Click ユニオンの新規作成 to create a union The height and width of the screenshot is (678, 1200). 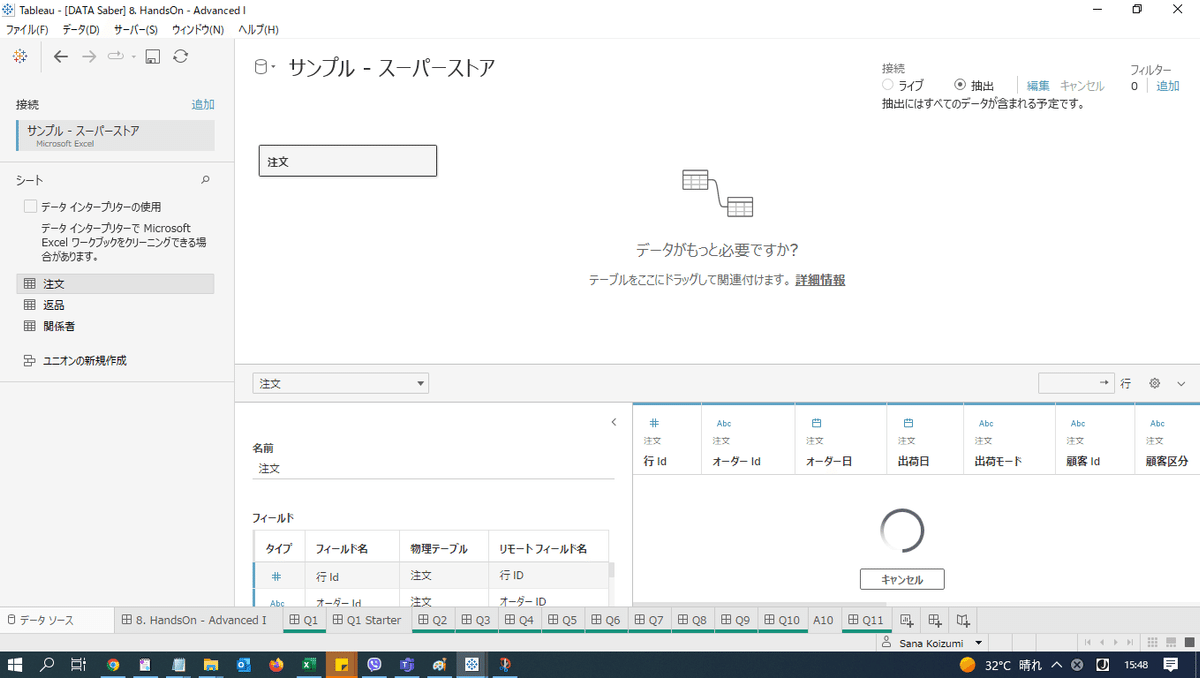pos(75,360)
